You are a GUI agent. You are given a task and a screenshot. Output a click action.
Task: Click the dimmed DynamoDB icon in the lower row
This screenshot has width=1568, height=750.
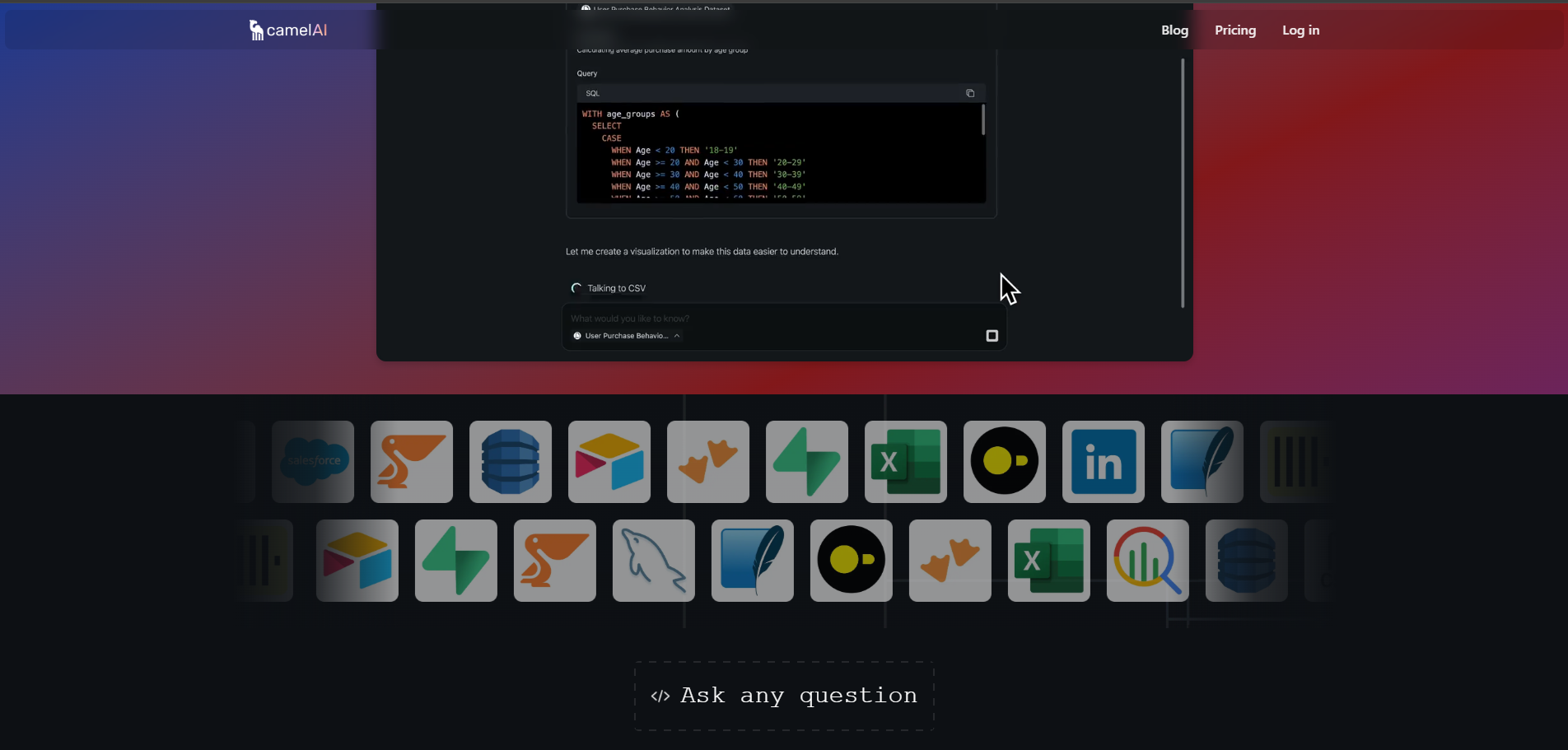click(x=1247, y=561)
